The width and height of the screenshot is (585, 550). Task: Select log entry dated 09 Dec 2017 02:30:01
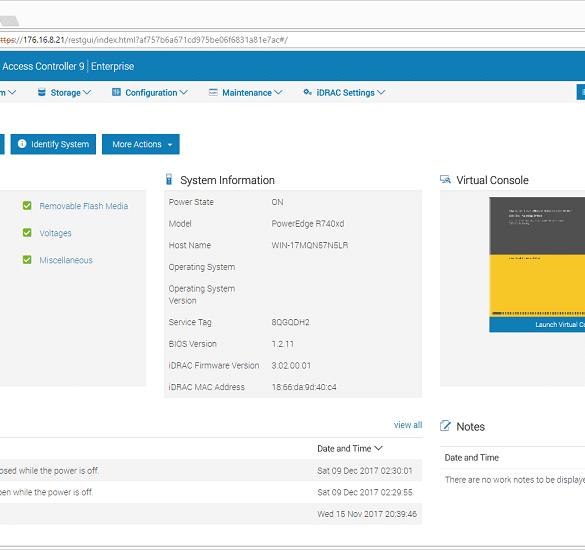211,471
